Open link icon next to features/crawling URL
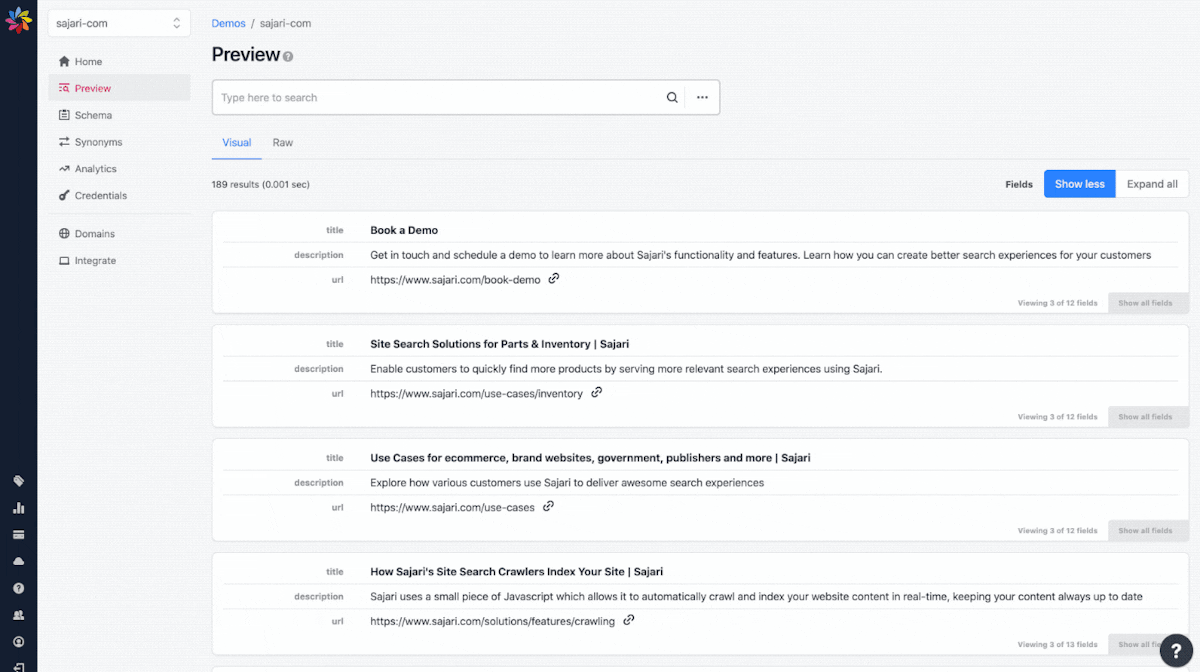Image resolution: width=1200 pixels, height=672 pixels. 628,620
